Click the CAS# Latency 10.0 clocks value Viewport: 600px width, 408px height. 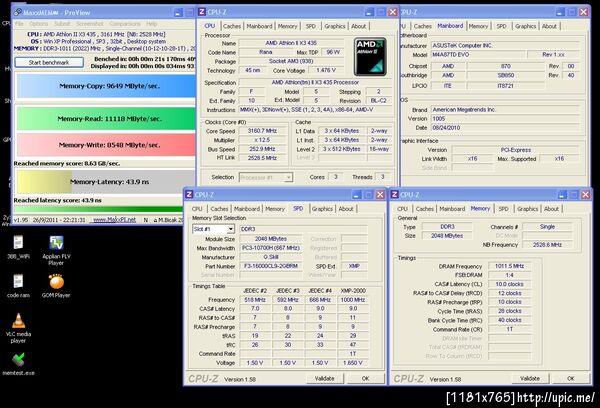pos(509,284)
